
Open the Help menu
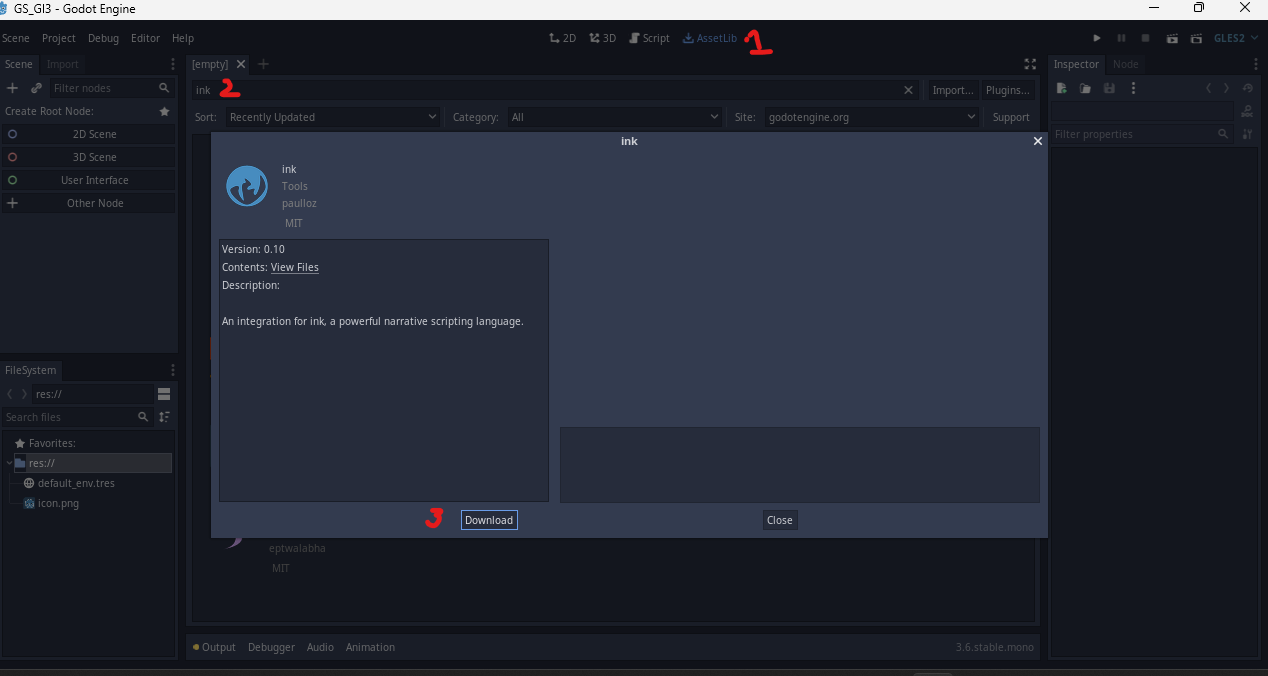(183, 38)
